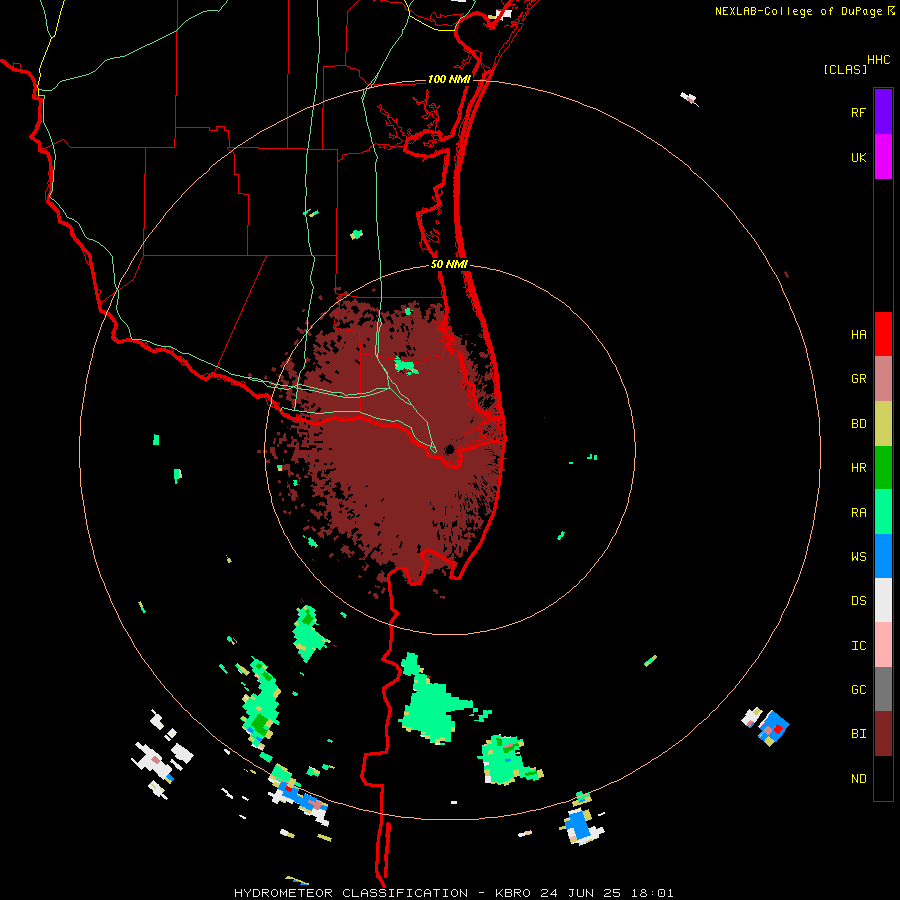900x900 pixels.
Task: Click the brown BI legend swatch
Action: 883,734
